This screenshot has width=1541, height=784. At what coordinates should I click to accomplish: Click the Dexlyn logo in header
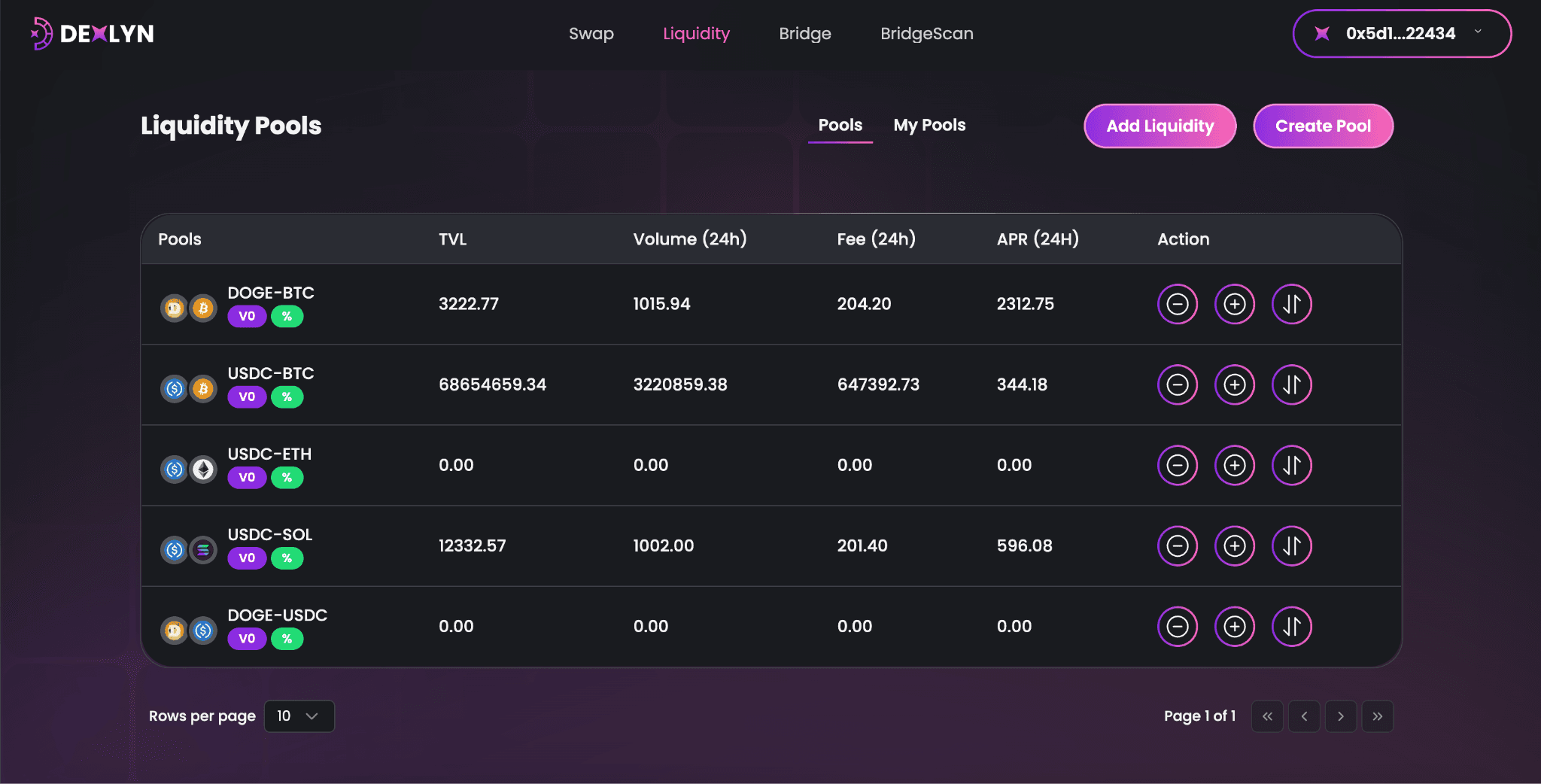(92, 34)
